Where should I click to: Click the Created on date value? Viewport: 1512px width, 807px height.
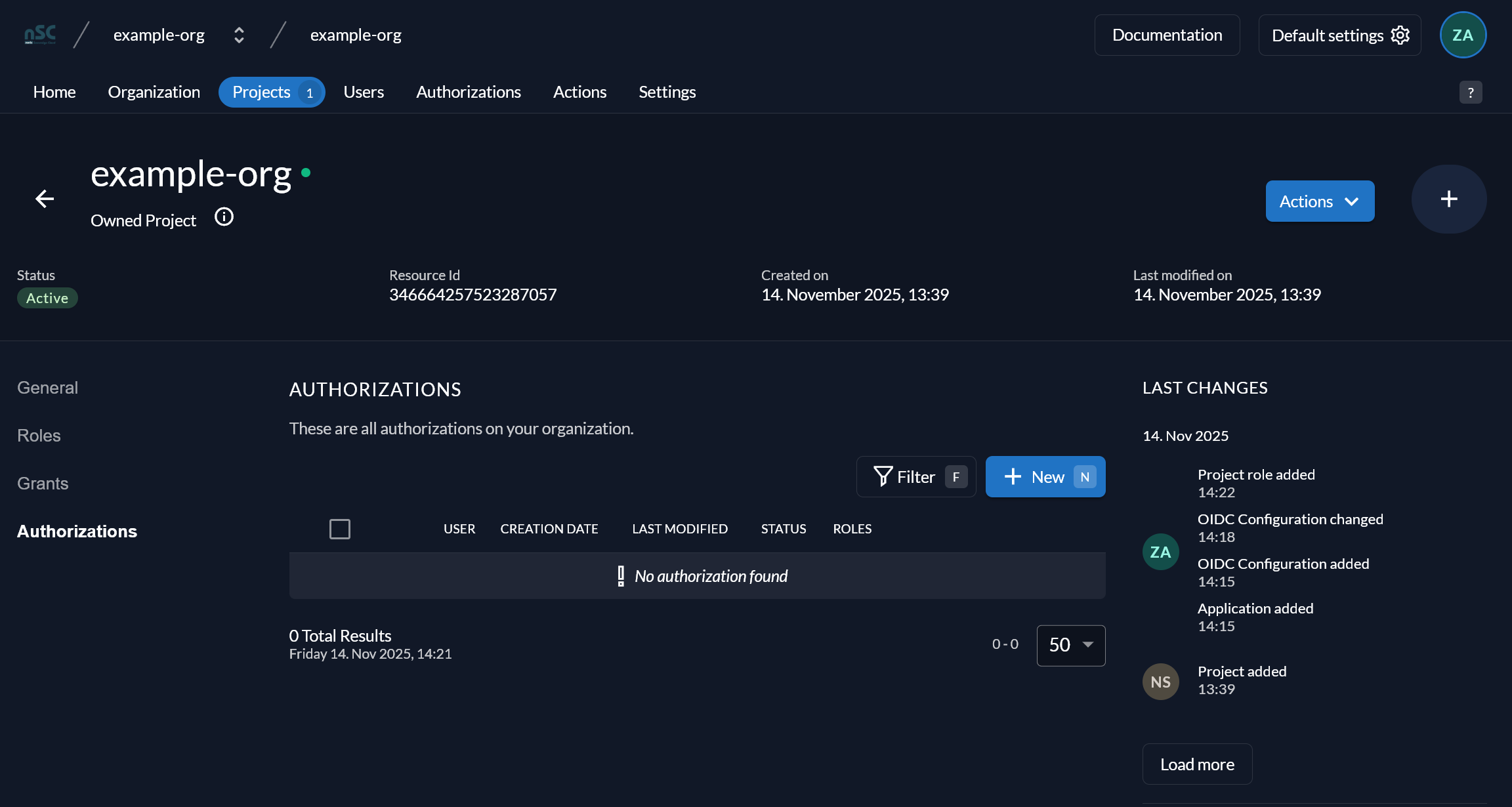855,295
